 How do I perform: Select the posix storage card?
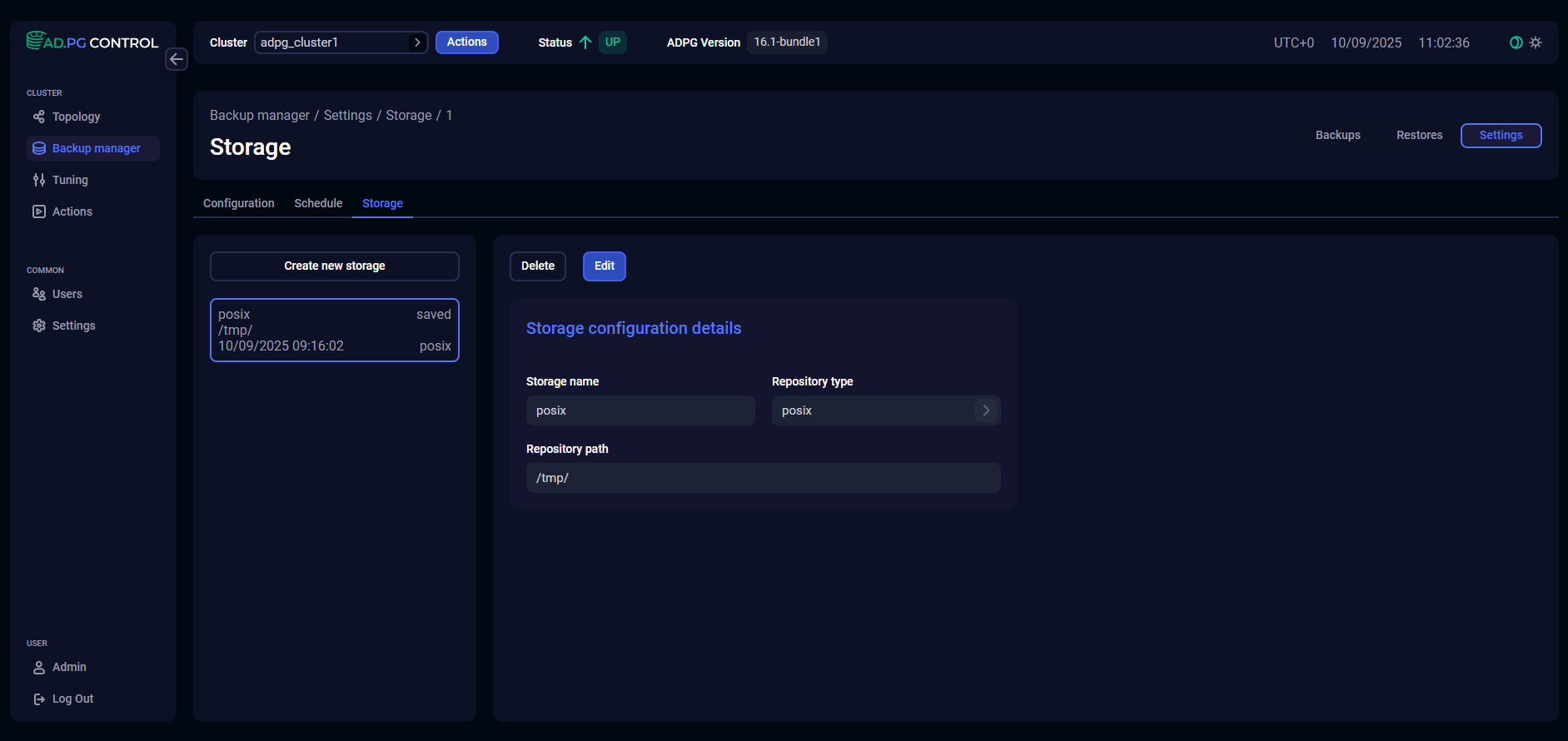(x=334, y=330)
